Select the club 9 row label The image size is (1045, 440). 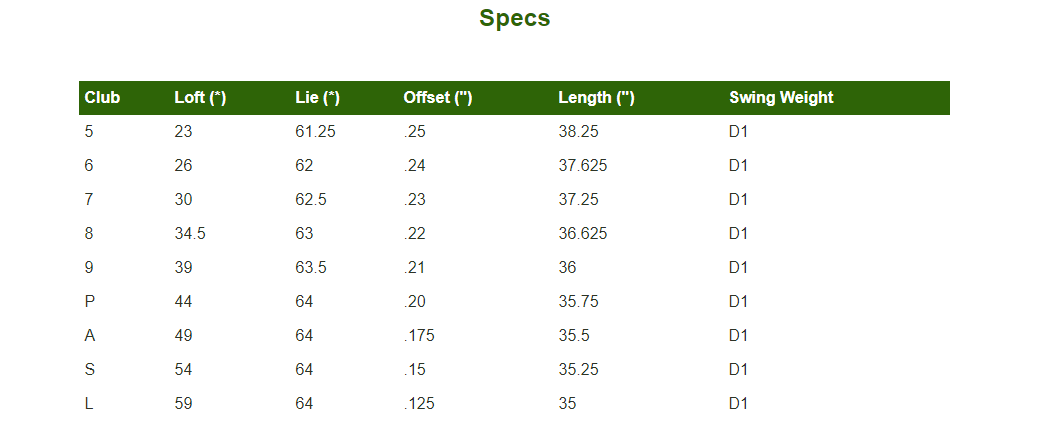pyautogui.click(x=90, y=267)
